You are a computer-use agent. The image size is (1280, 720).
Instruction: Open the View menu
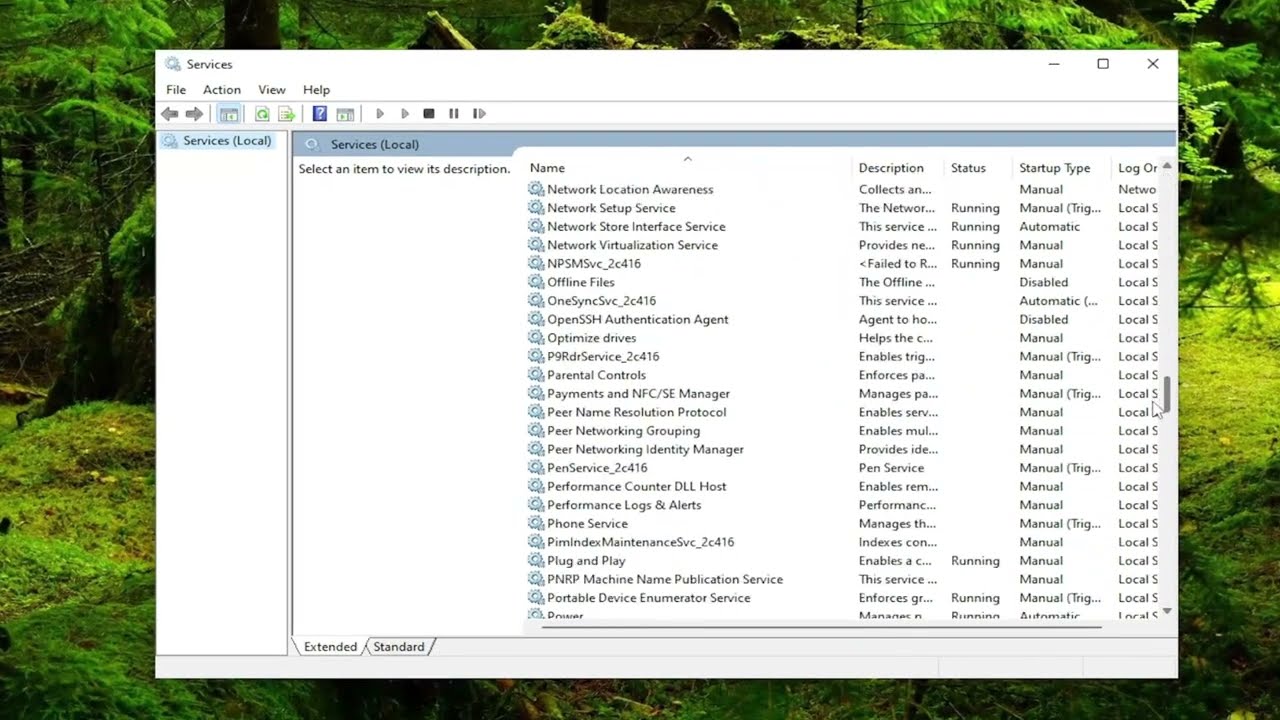tap(272, 90)
